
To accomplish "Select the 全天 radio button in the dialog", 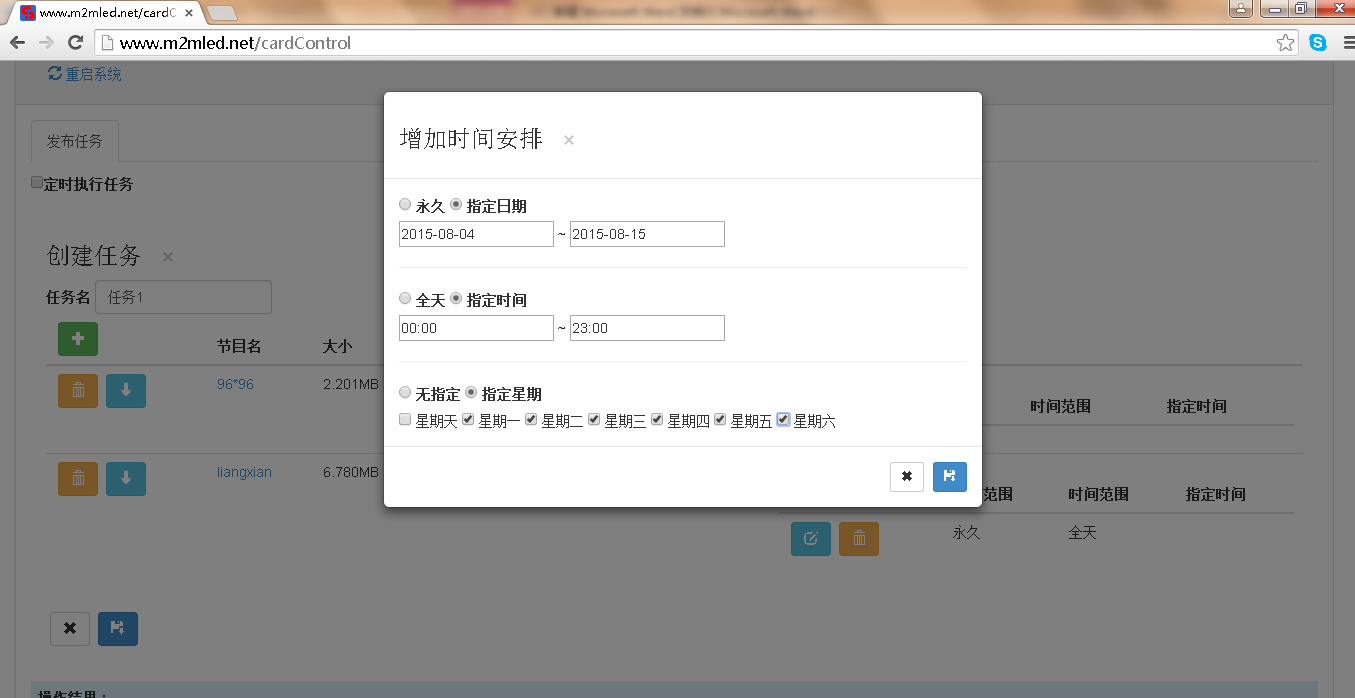I will pos(405,298).
